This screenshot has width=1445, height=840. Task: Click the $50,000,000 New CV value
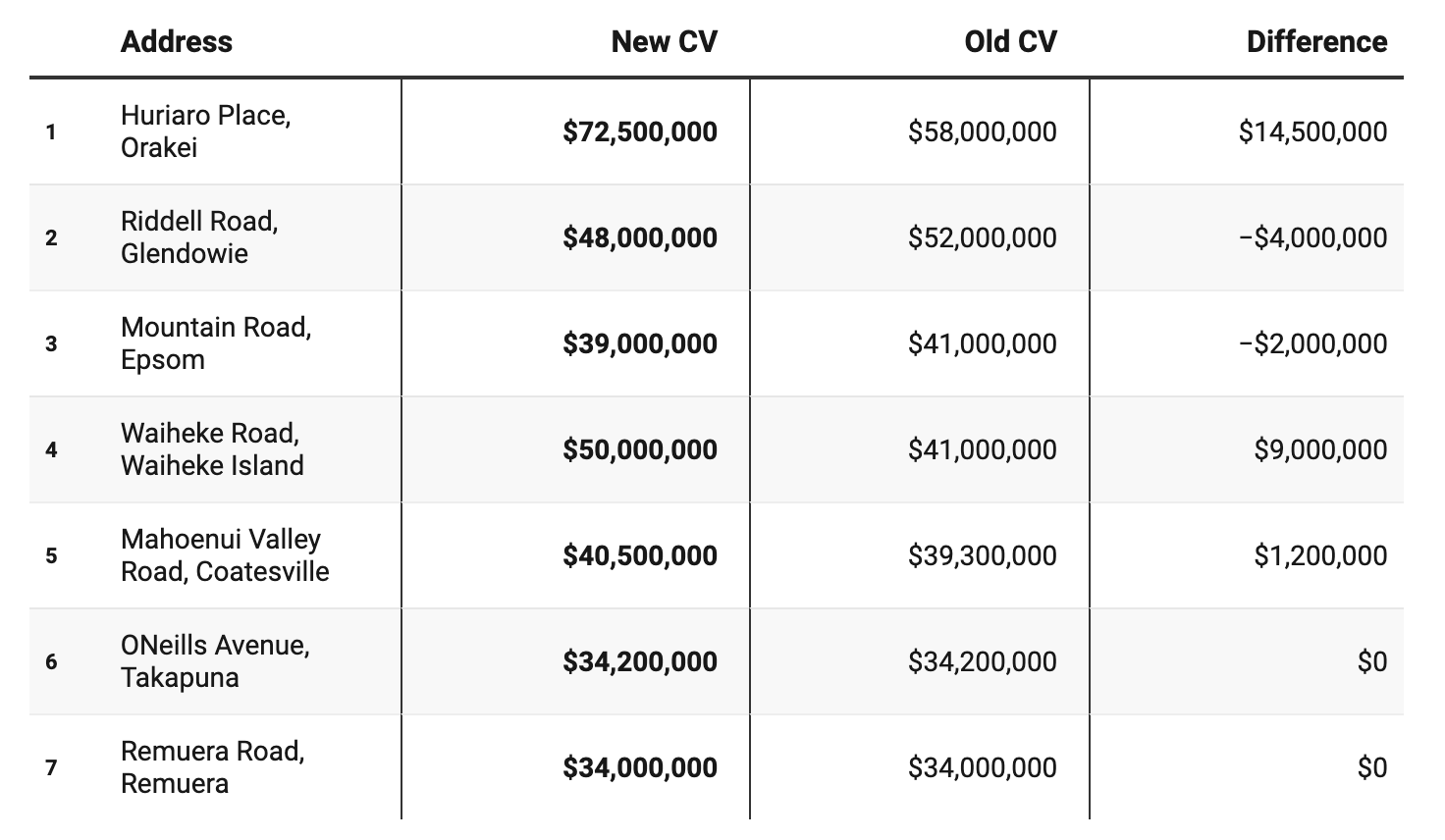pos(640,449)
